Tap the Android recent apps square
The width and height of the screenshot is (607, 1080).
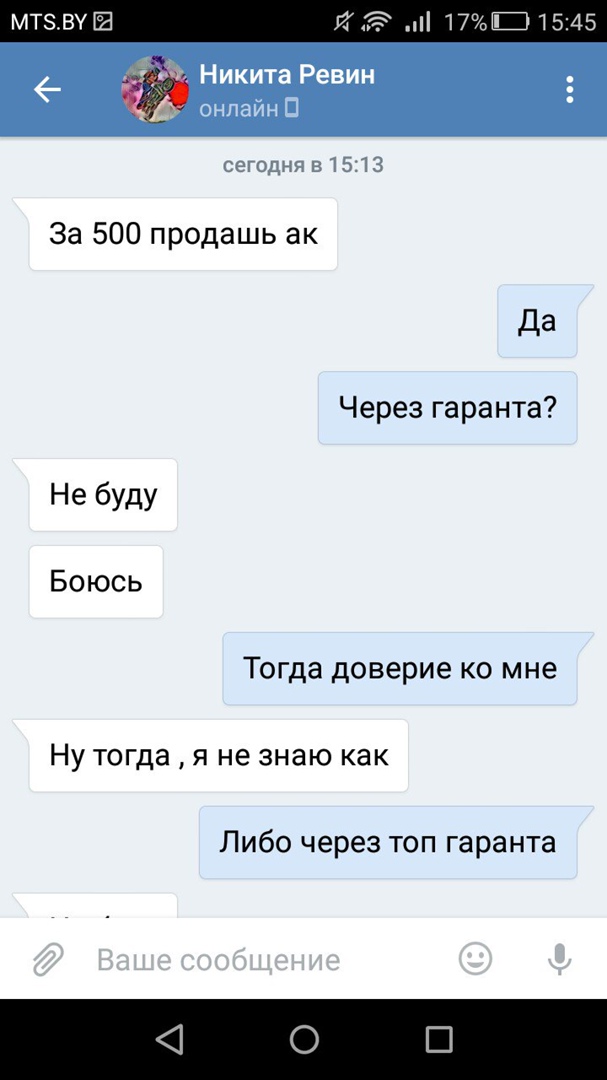(x=438, y=1039)
